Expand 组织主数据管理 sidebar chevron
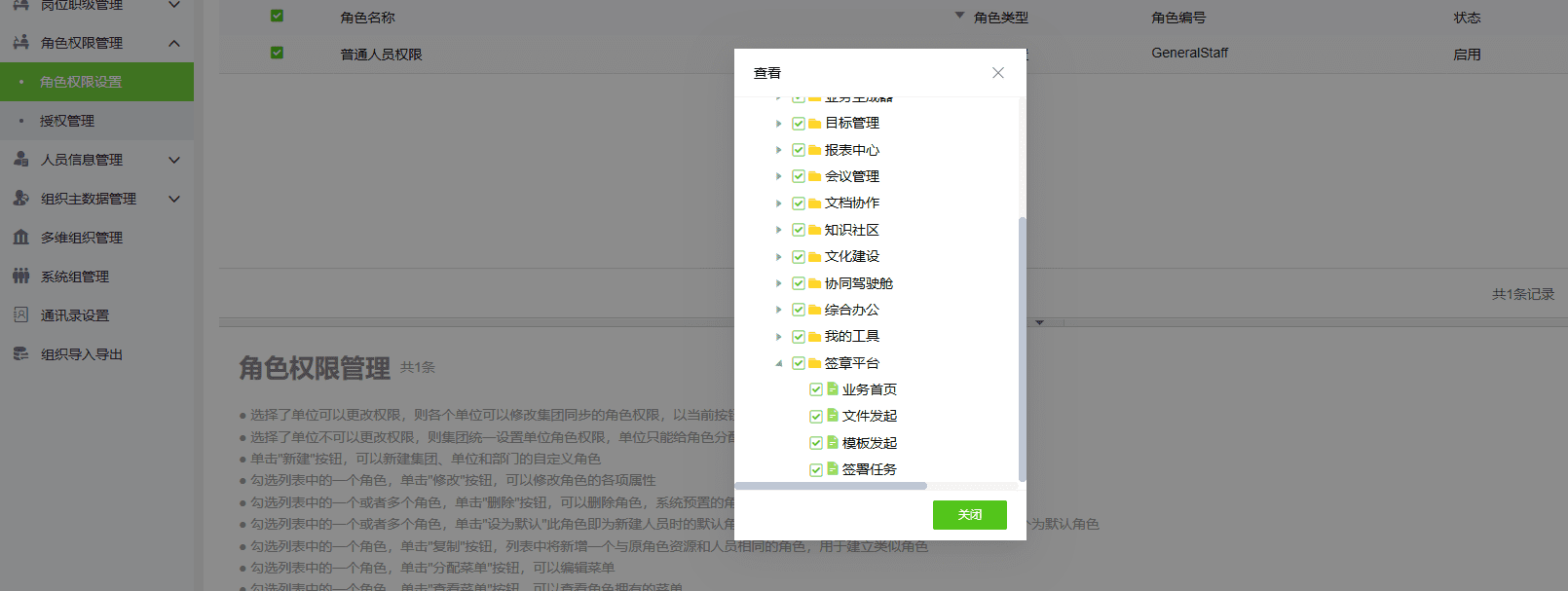1568x591 pixels. tap(174, 199)
